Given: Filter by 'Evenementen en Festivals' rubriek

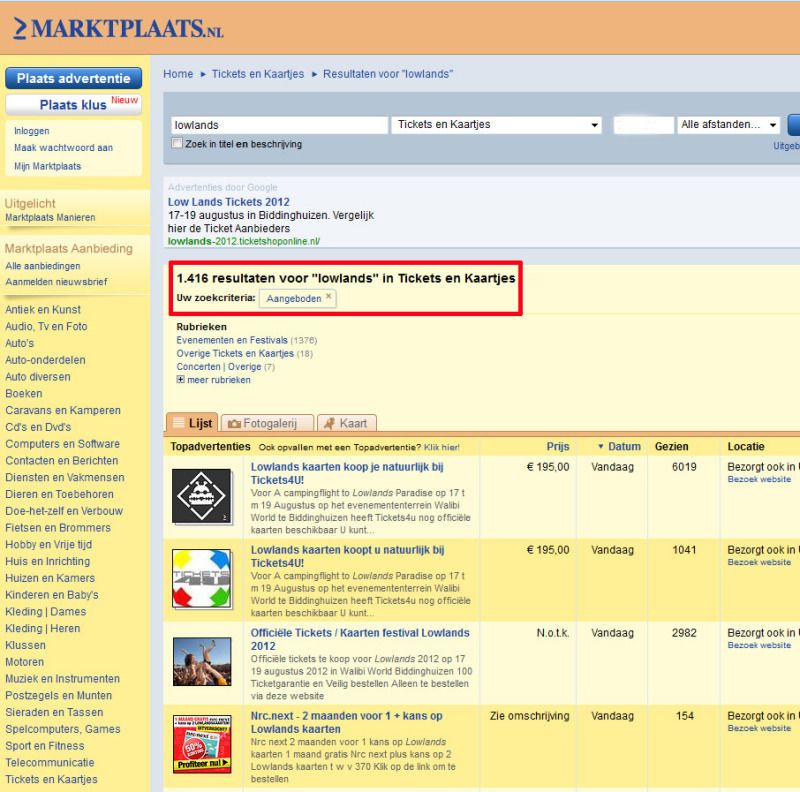Looking at the screenshot, I should (x=232, y=340).
